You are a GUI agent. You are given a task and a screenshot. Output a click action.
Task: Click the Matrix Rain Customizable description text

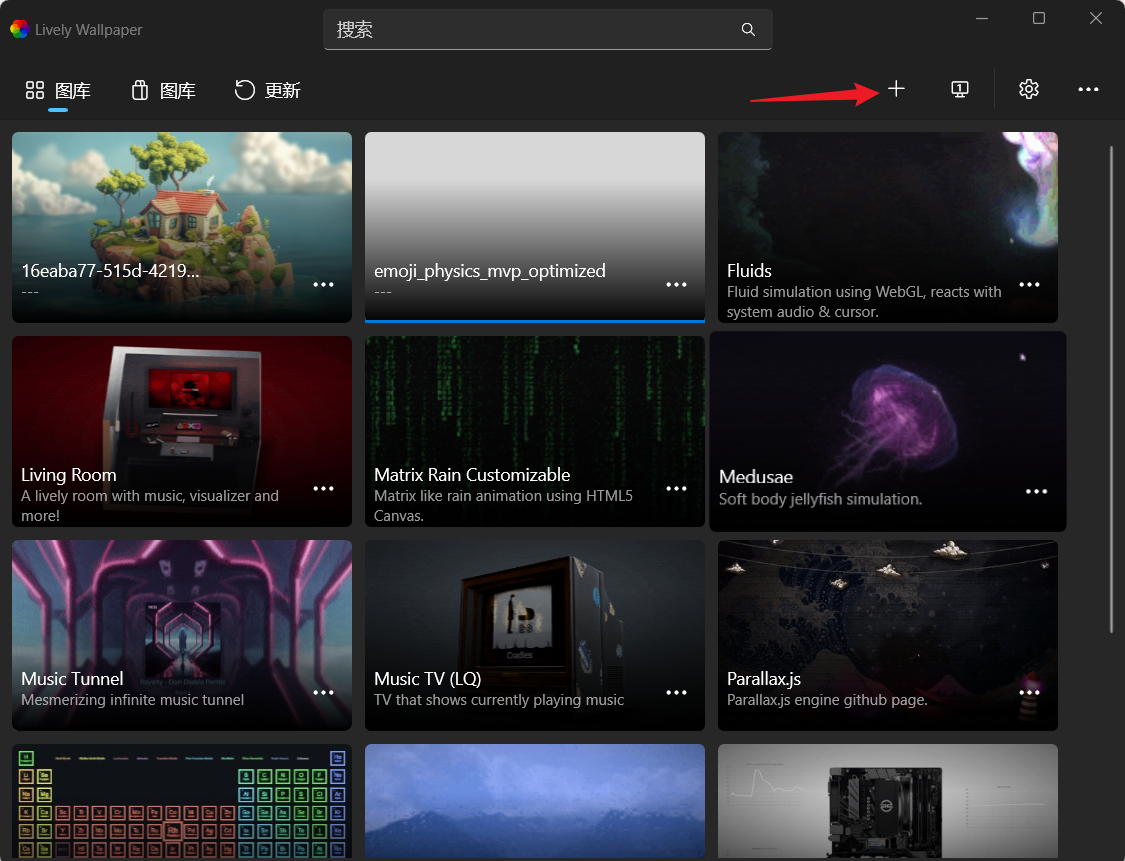(x=504, y=506)
